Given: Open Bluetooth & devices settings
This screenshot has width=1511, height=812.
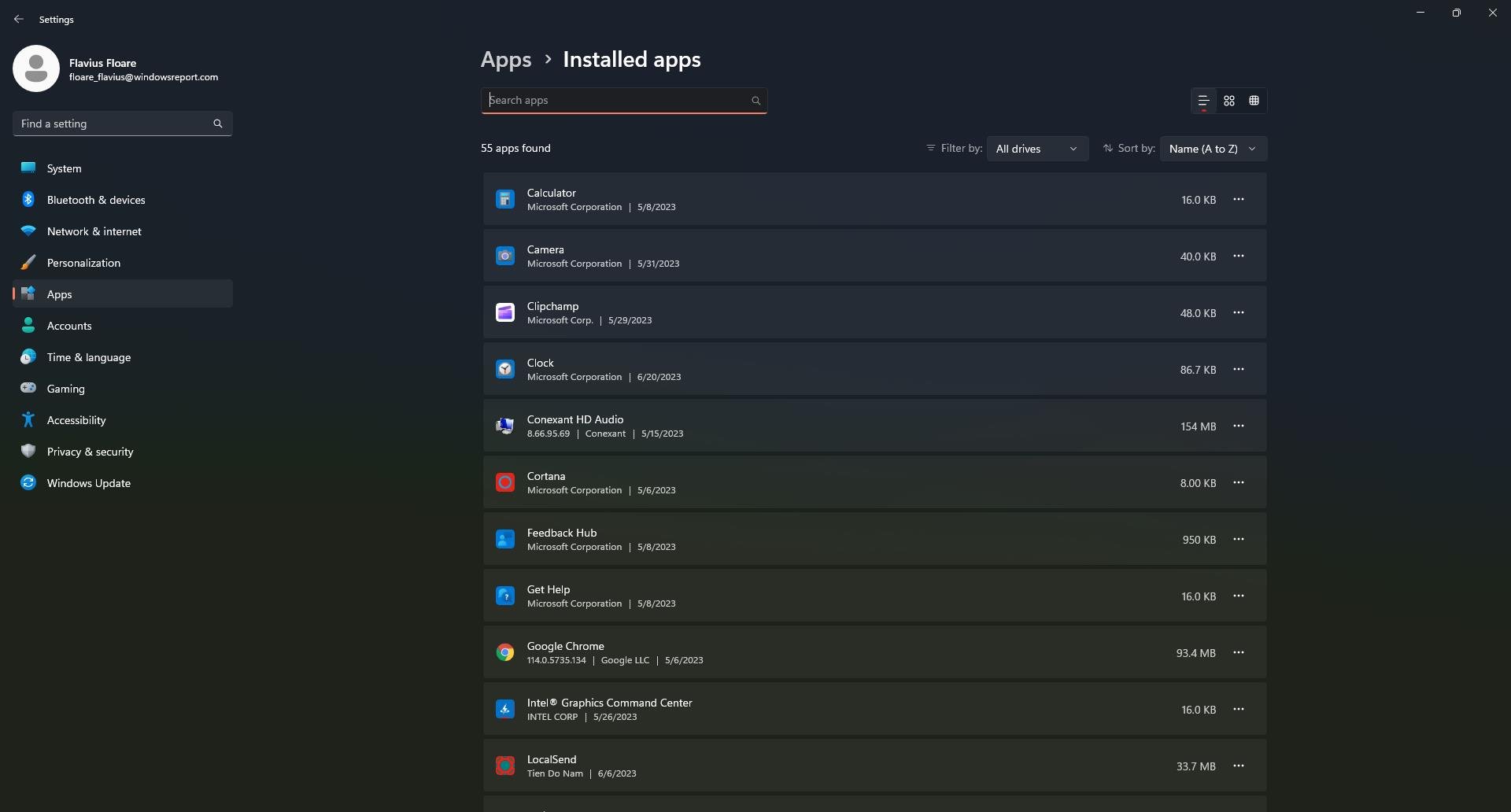Looking at the screenshot, I should [x=123, y=200].
